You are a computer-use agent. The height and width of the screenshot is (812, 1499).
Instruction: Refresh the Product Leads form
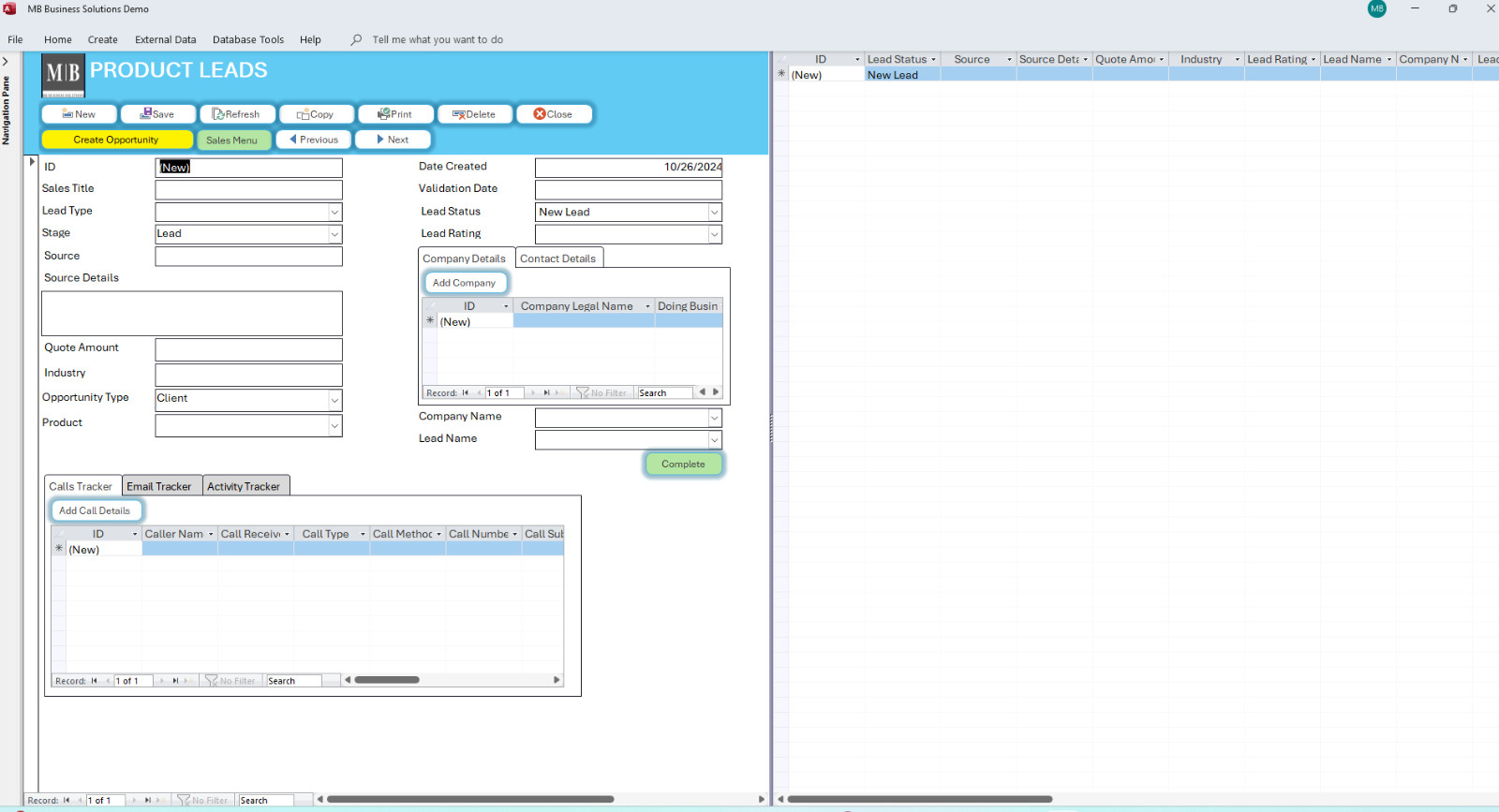(x=237, y=114)
